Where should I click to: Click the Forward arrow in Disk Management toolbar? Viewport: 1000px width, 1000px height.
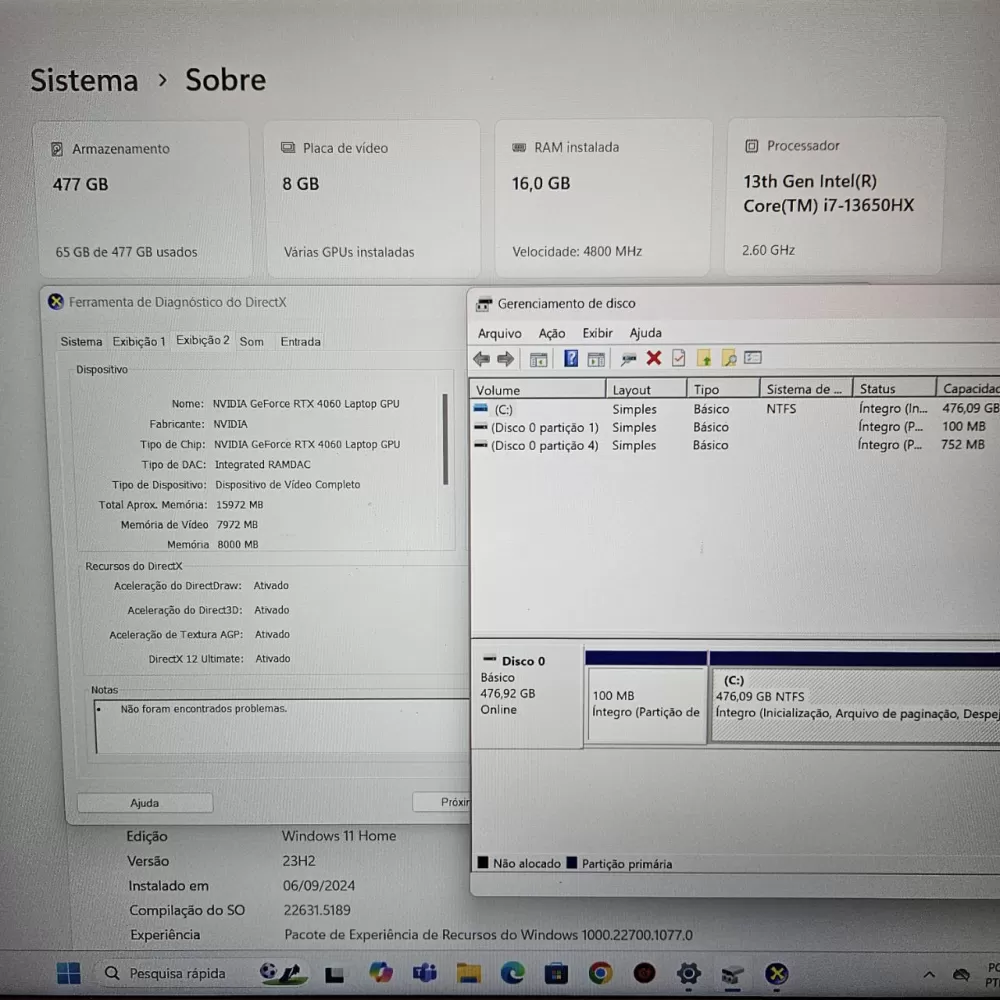(506, 359)
